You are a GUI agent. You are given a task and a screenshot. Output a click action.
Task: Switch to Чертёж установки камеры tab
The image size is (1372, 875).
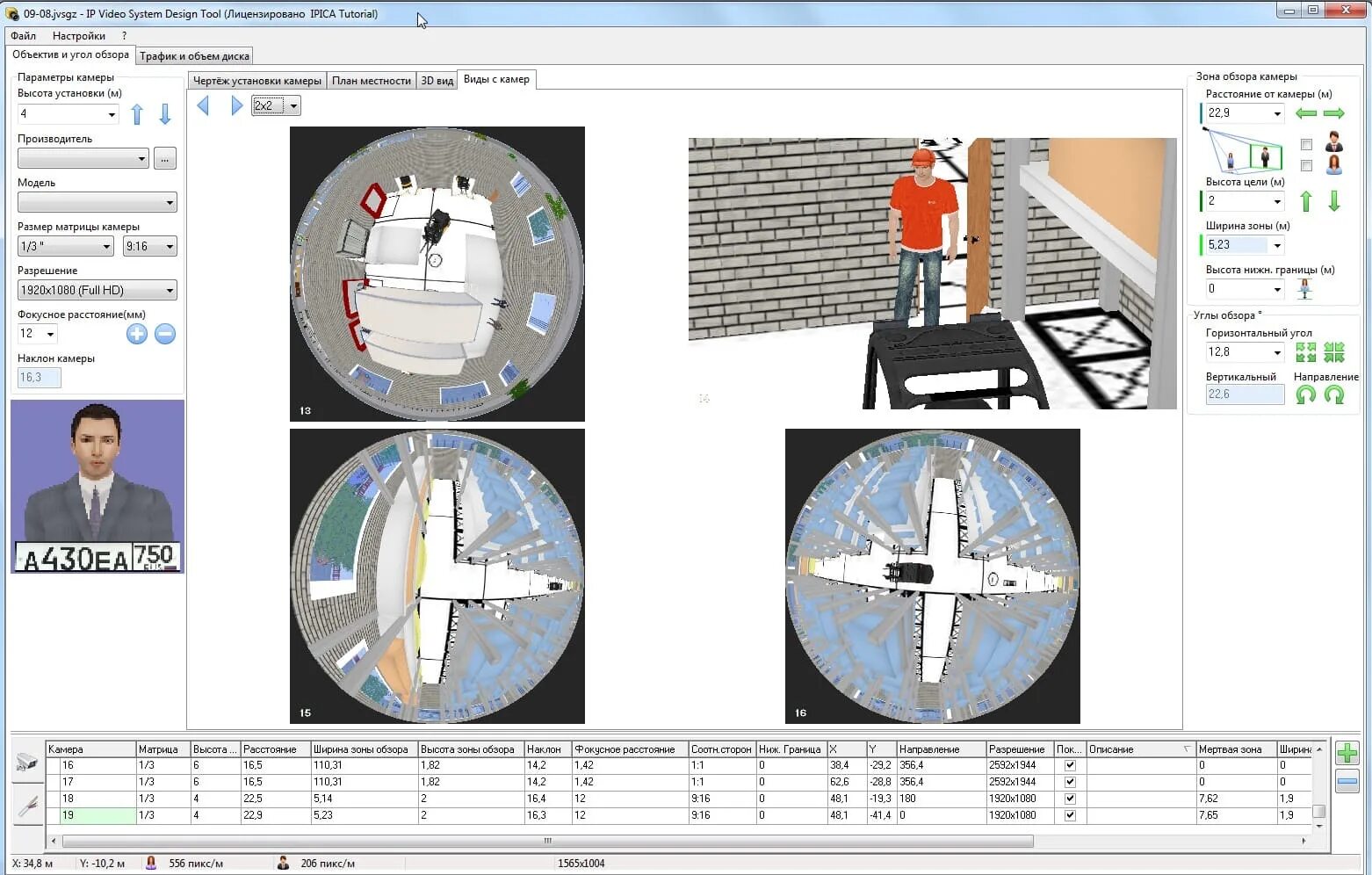tap(257, 81)
